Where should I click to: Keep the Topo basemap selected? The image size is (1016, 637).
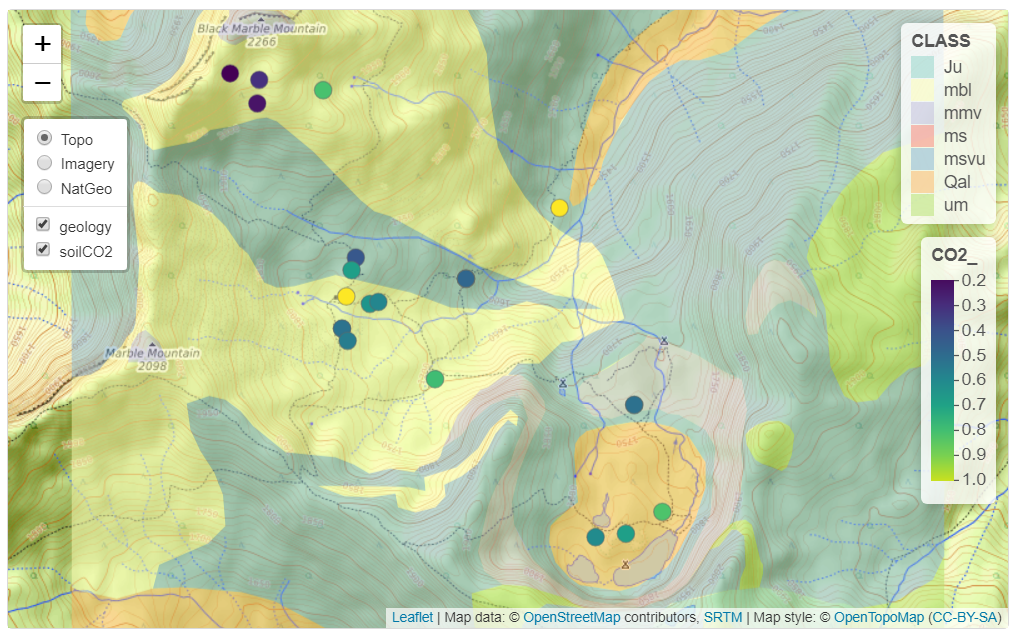(44, 139)
